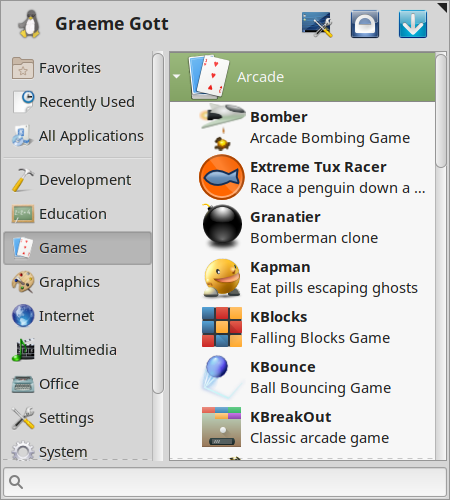Launch KBreakOut game

point(303,427)
